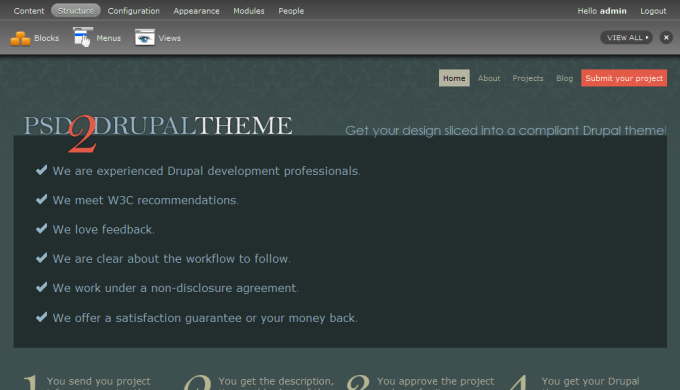680x390 pixels.
Task: Open the Projects page link
Action: 528,78
